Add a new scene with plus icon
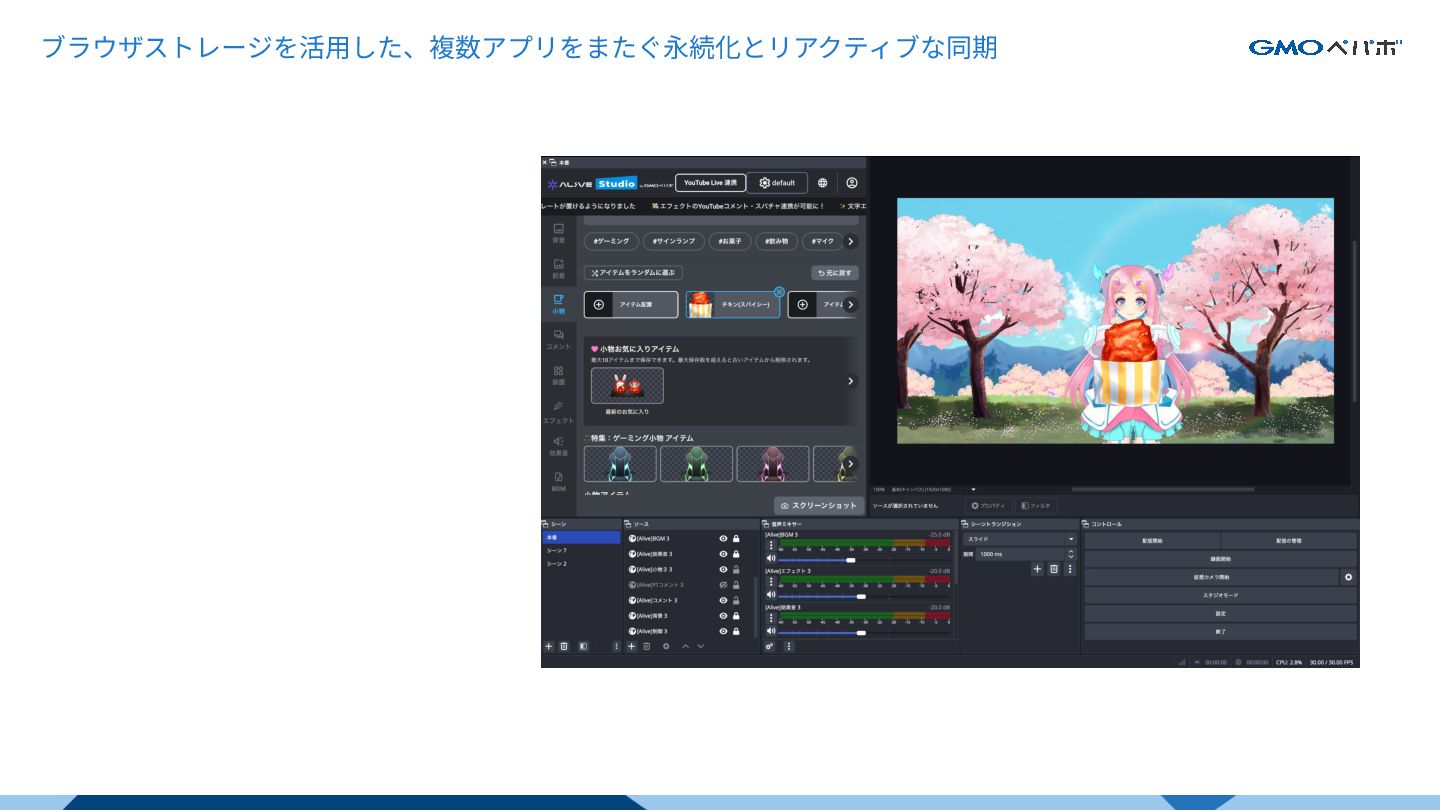This screenshot has width=1440, height=810. click(548, 646)
